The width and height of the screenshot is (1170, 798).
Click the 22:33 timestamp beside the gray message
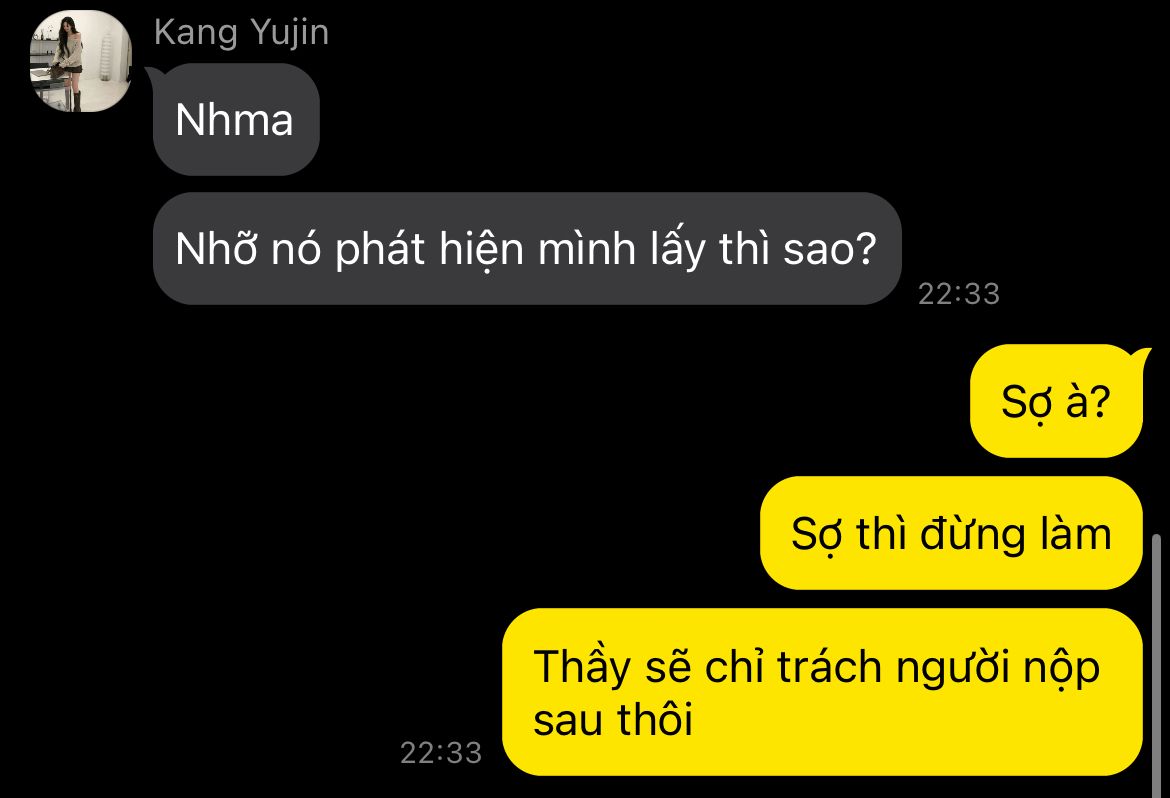pyautogui.click(x=959, y=294)
